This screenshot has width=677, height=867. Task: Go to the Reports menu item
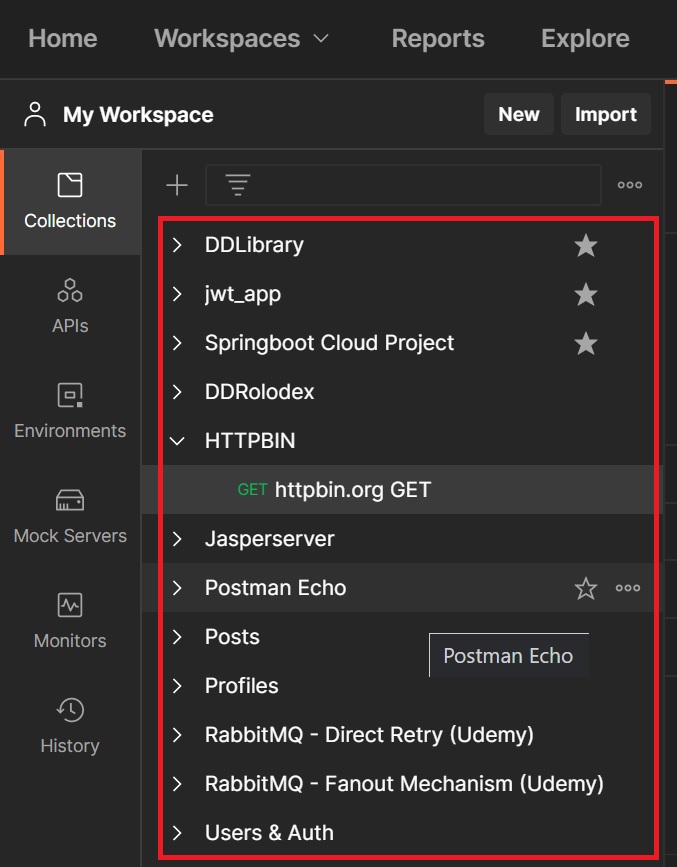[x=438, y=39]
